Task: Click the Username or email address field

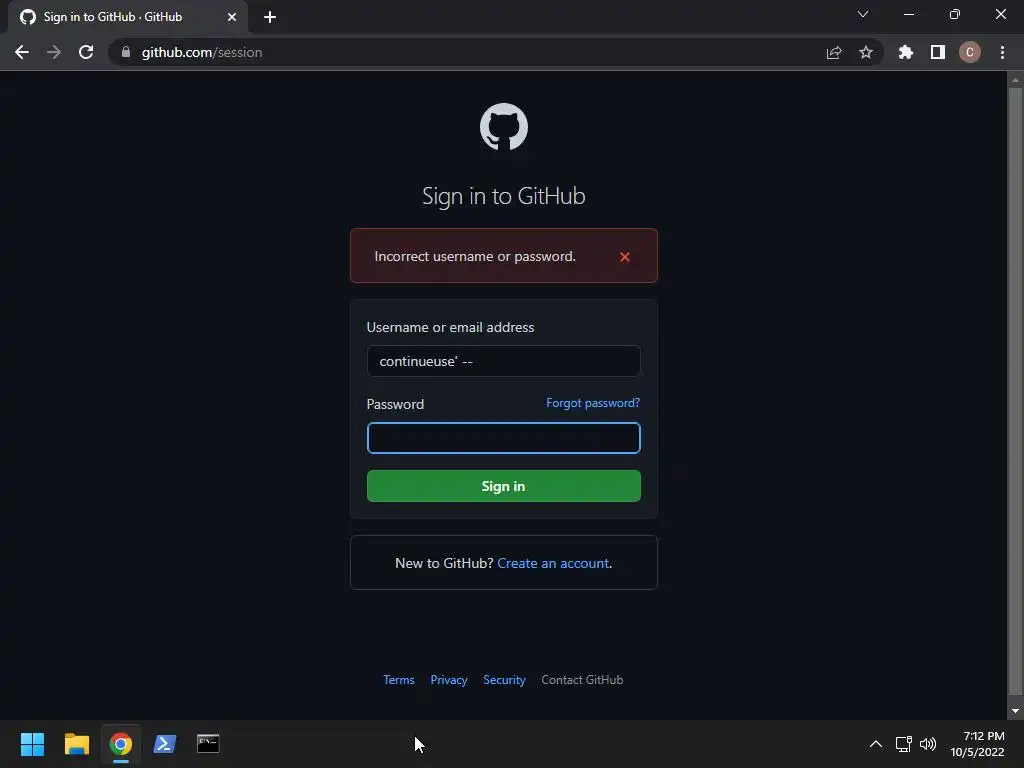Action: tap(504, 361)
